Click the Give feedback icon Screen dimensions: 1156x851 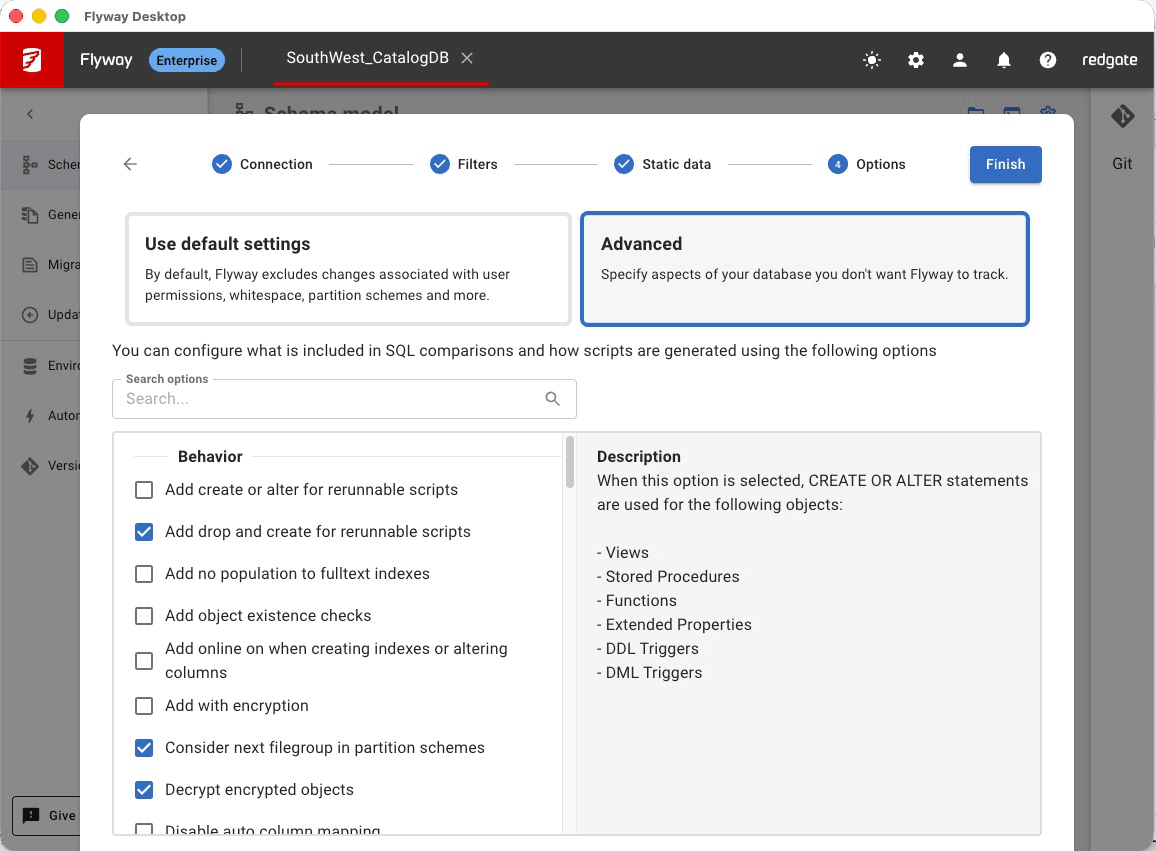pyautogui.click(x=31, y=816)
